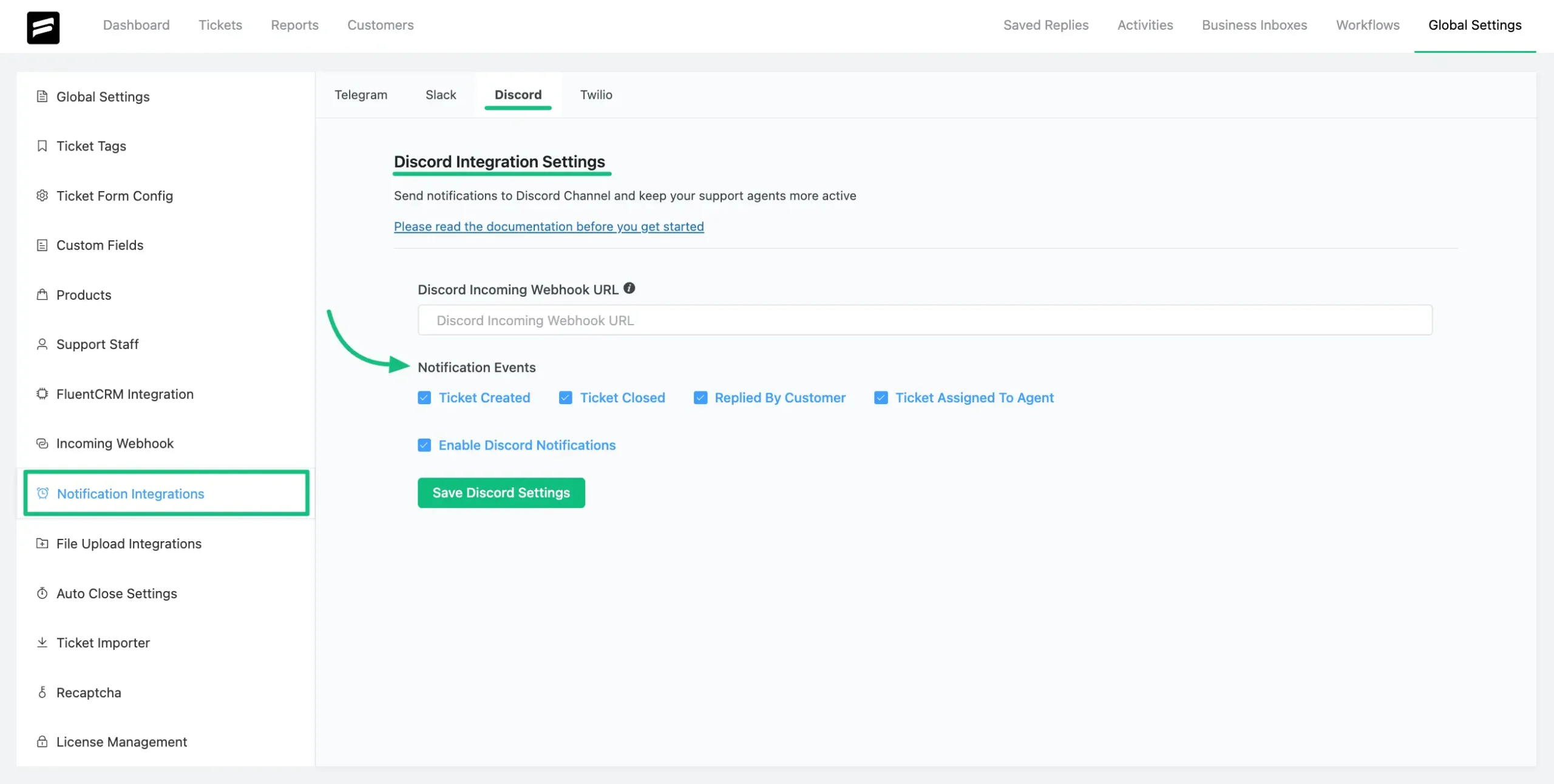1554x784 pixels.
Task: Click the Ticket Created label text
Action: 484,397
